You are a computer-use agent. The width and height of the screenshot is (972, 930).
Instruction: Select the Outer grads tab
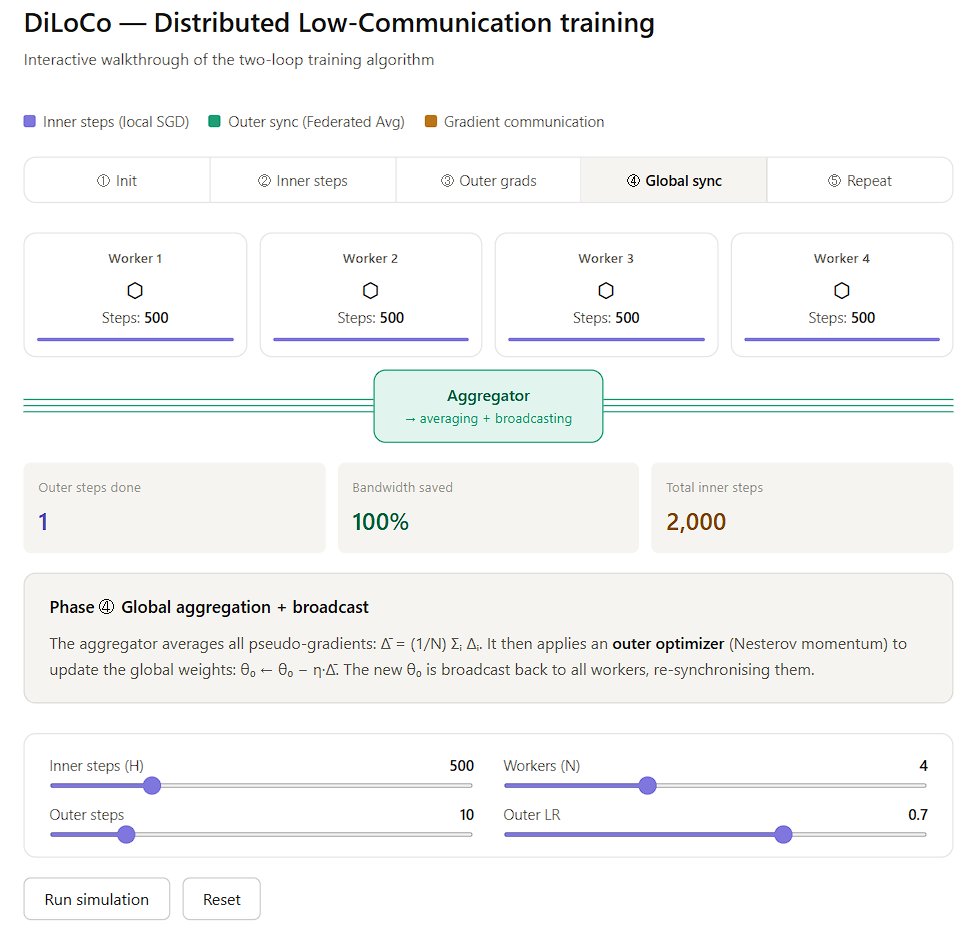[x=488, y=180]
